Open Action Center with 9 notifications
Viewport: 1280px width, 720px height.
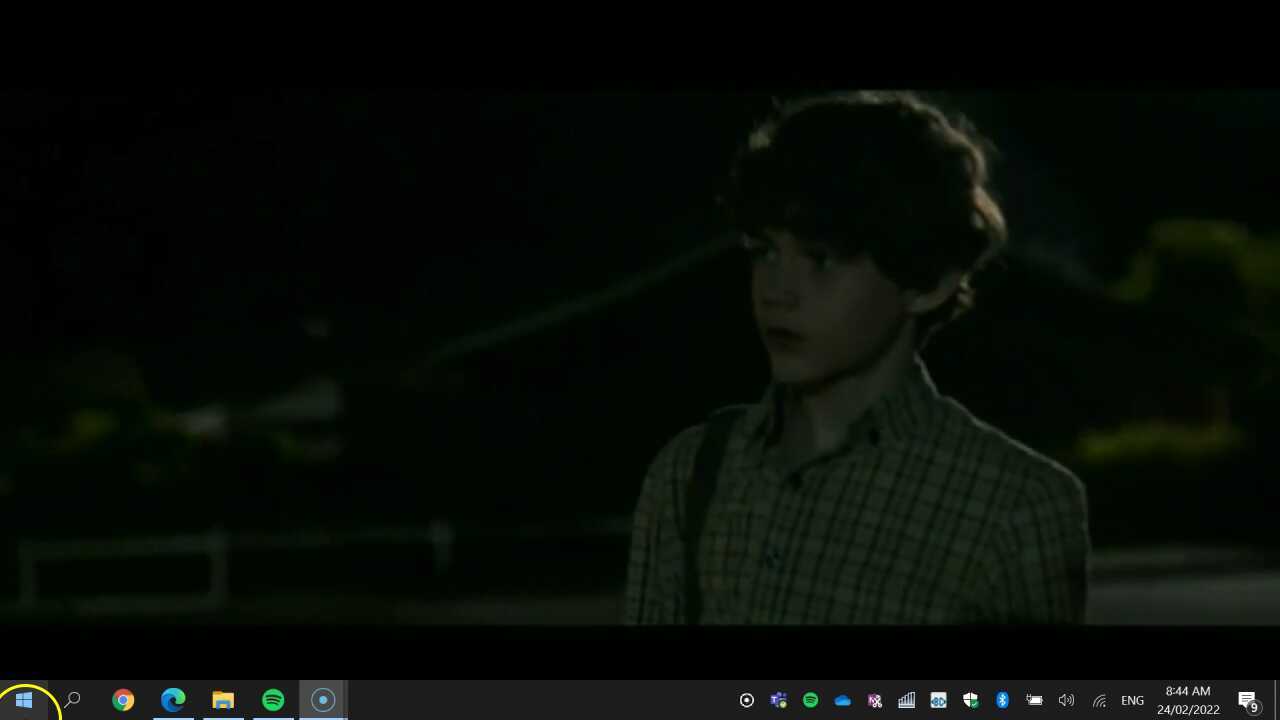coord(1249,700)
